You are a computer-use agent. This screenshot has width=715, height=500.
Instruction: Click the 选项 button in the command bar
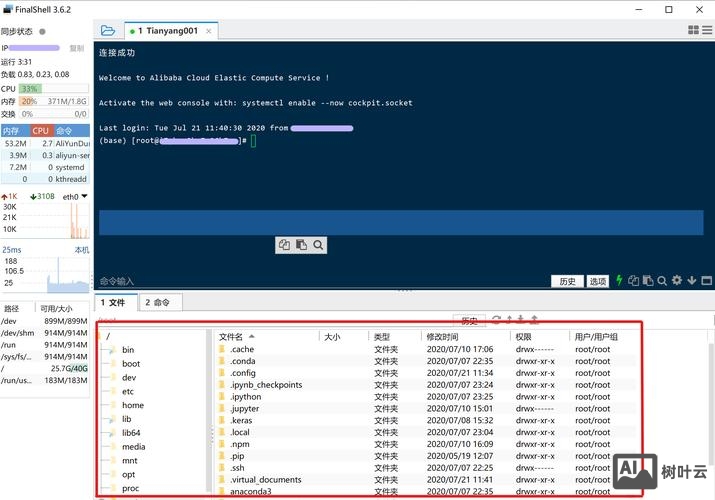597,282
